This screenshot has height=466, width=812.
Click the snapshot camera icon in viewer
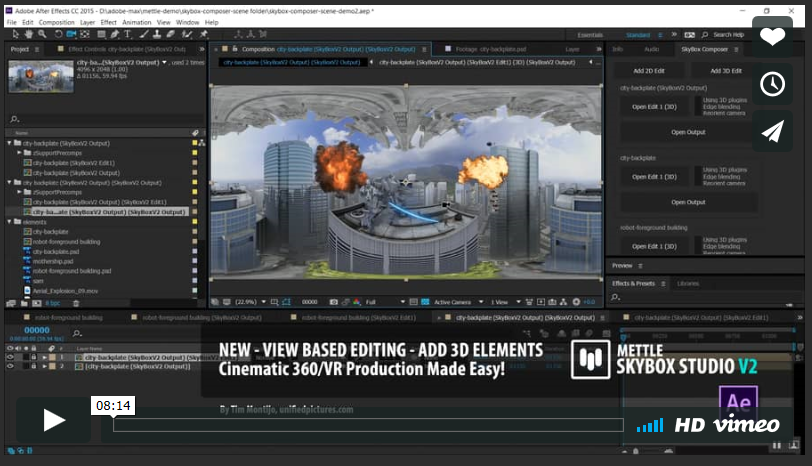click(334, 302)
